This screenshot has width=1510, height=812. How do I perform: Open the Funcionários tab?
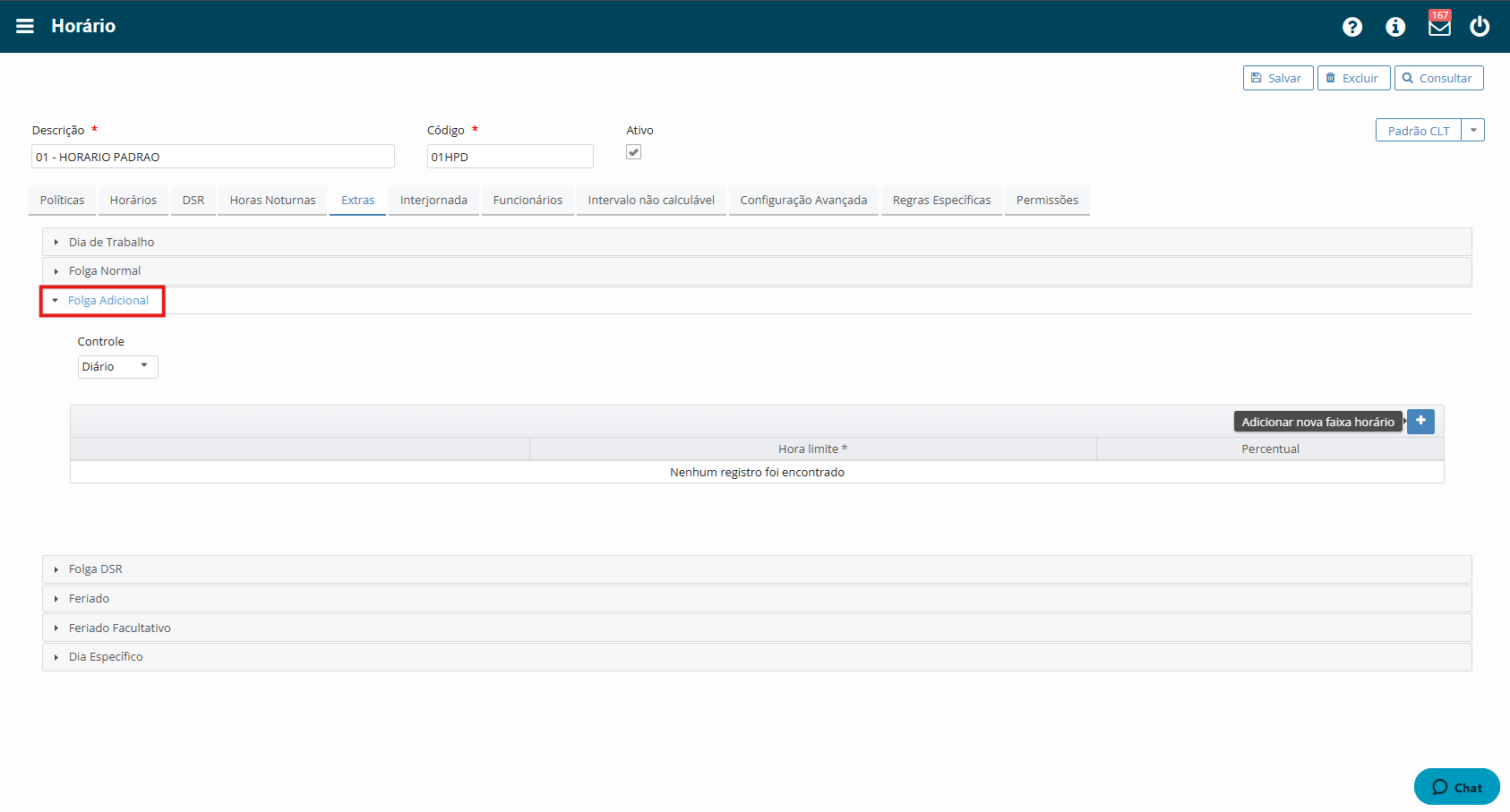coord(528,201)
